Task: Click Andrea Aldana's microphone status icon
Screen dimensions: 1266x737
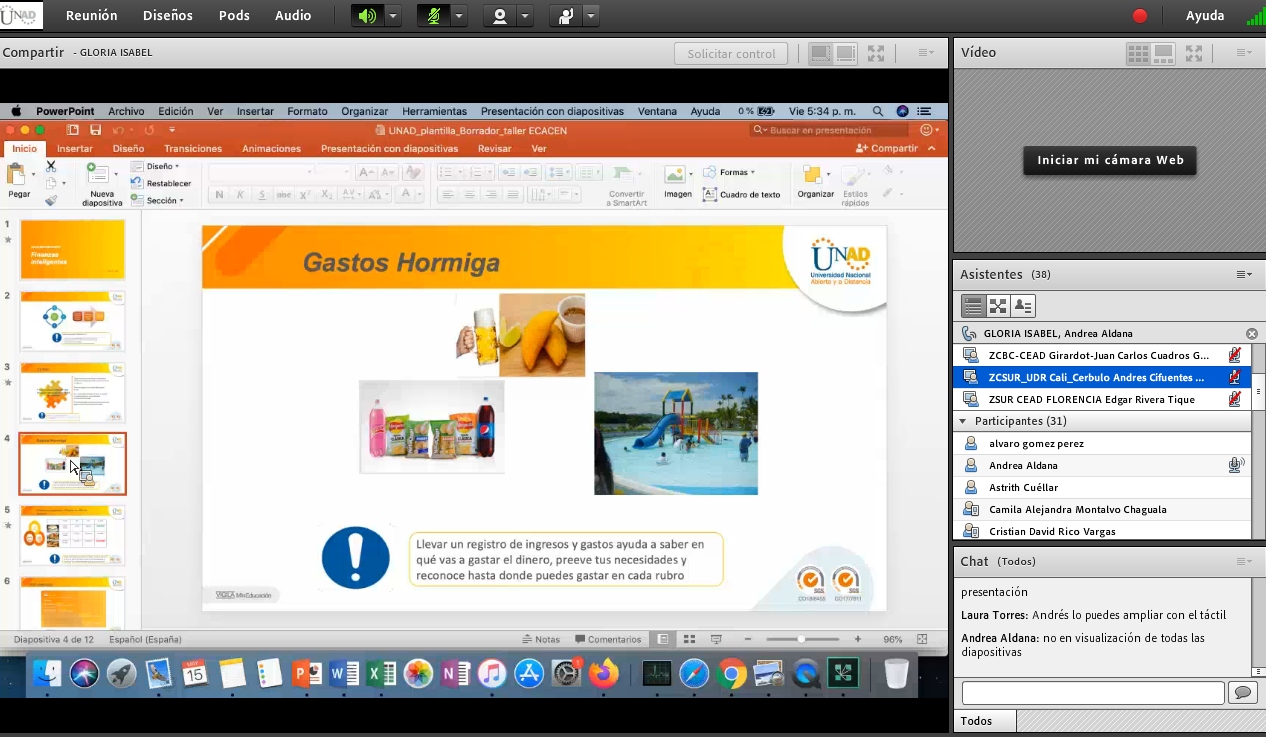Action: coord(1236,465)
